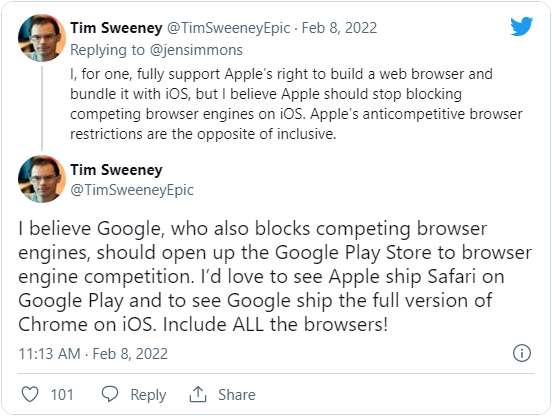Open the parent tweet text about Apple
This screenshot has width=552, height=416.
point(296,104)
